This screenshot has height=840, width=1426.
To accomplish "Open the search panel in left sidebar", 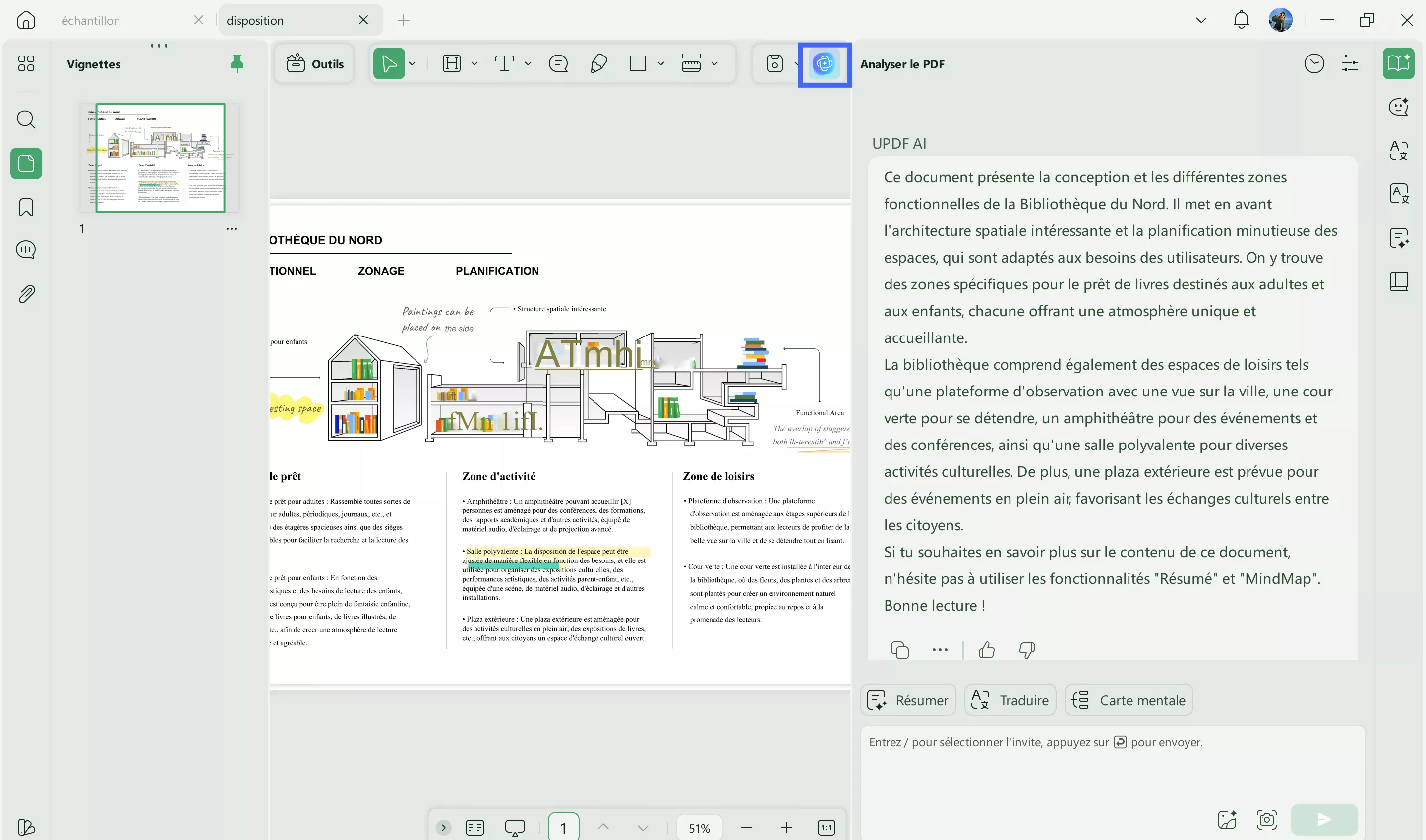I will point(26,119).
